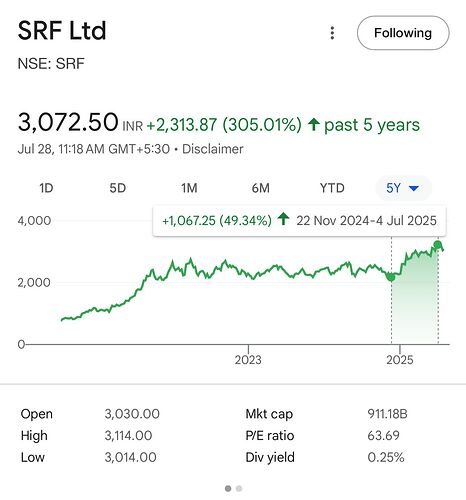Click the 2025 axis label on chart

(400, 360)
